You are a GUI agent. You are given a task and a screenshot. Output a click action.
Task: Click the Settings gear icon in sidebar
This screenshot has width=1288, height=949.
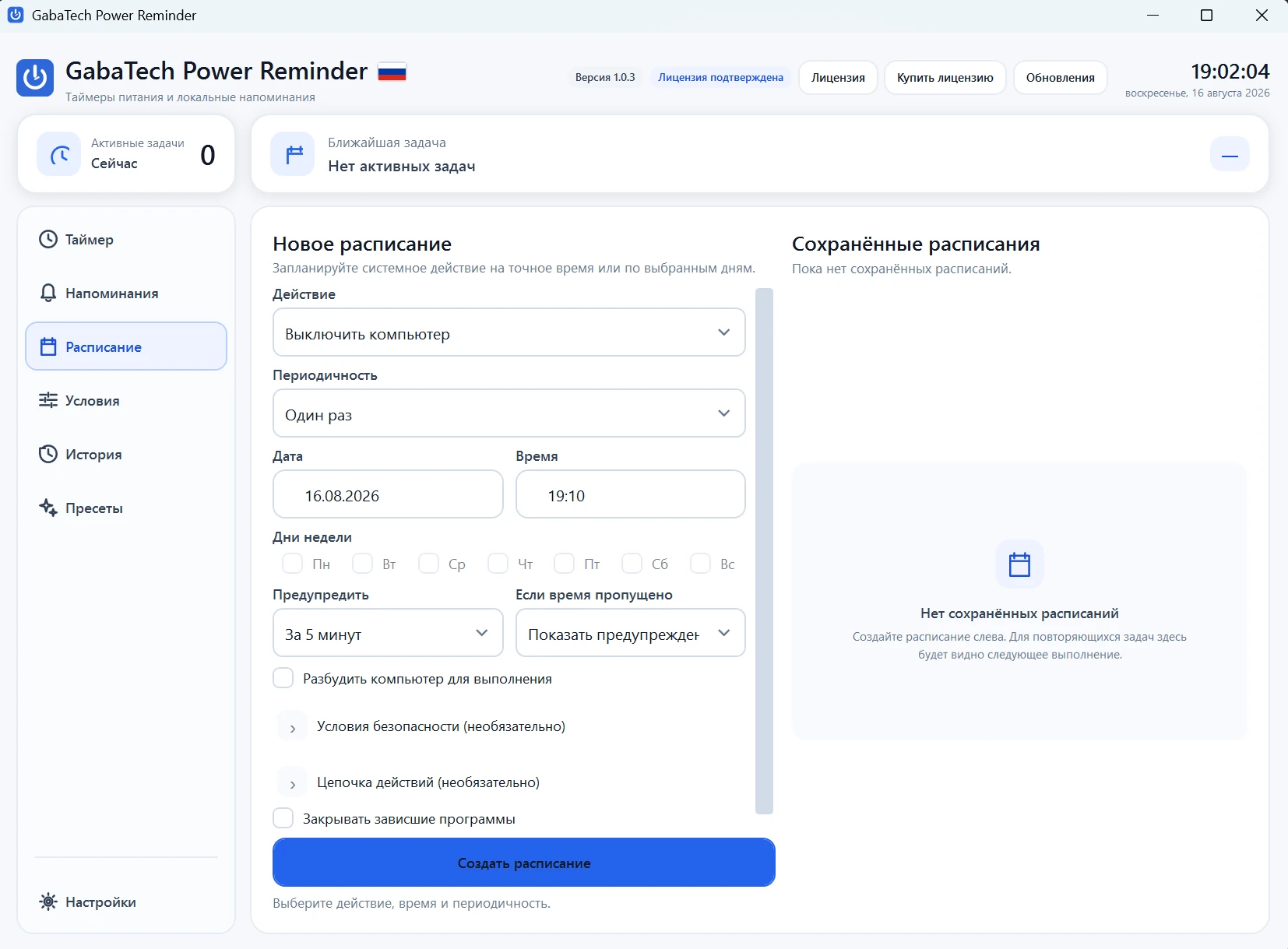(x=48, y=902)
